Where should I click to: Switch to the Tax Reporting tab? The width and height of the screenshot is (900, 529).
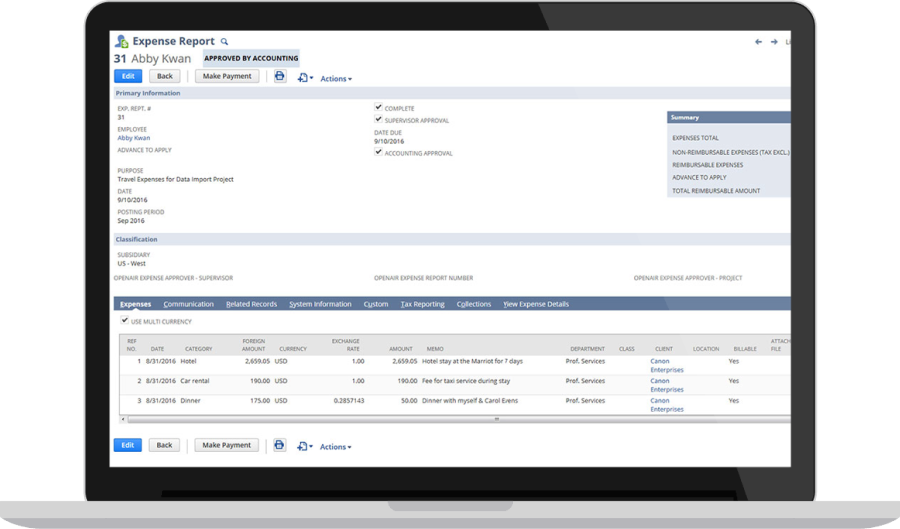[422, 304]
